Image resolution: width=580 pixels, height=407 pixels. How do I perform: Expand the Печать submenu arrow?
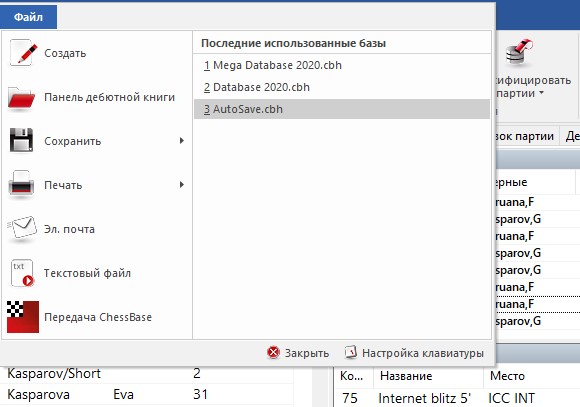[x=182, y=184]
